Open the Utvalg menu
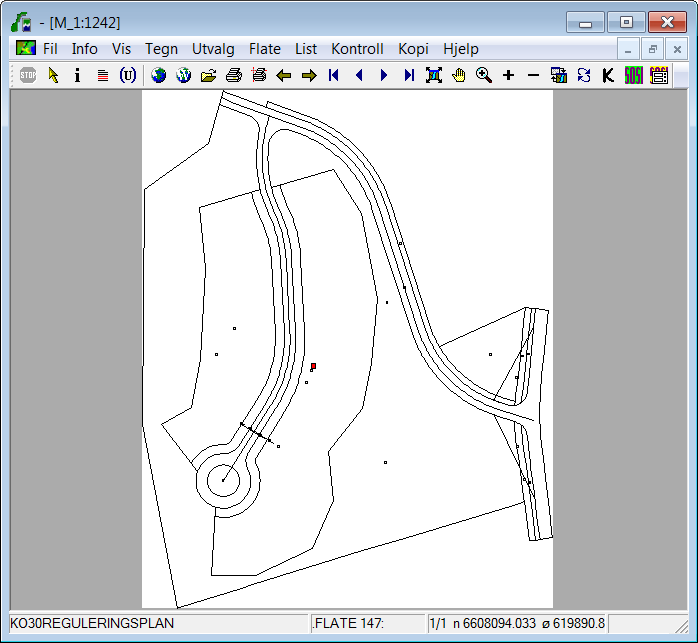 (213, 49)
